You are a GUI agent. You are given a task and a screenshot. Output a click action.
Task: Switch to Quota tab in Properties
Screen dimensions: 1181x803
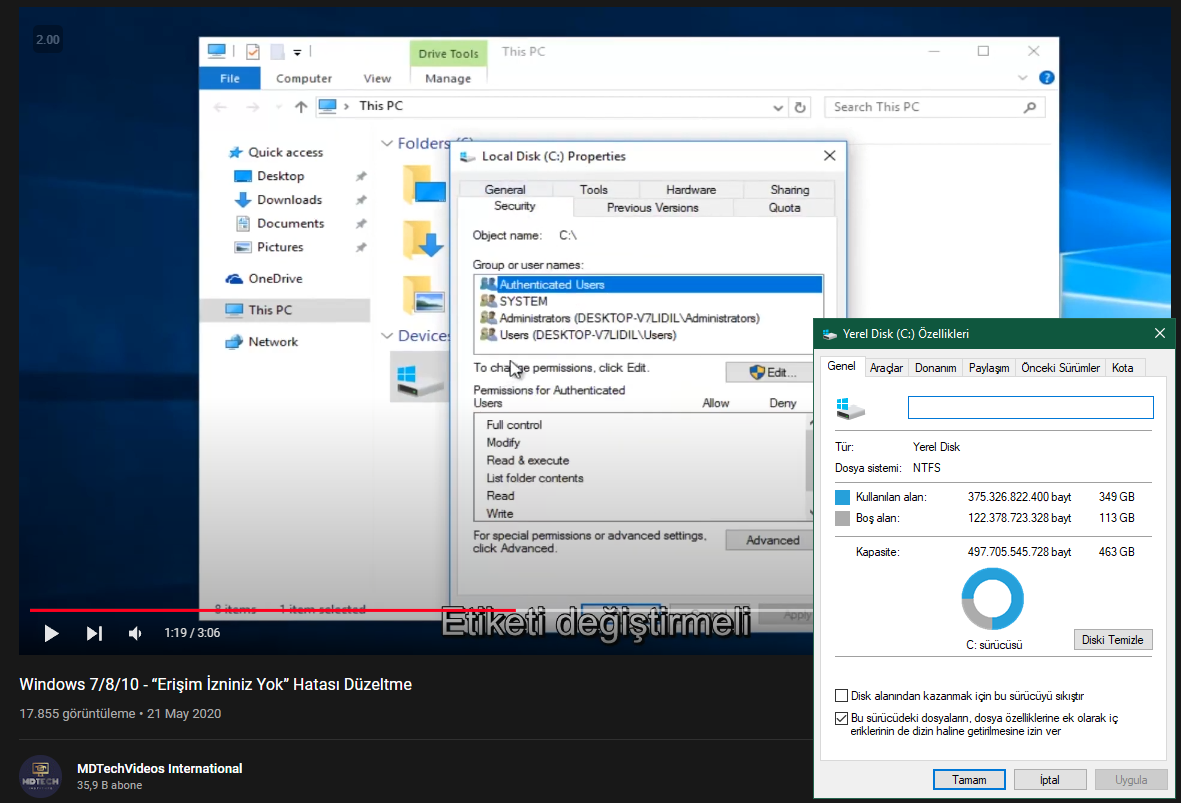pyautogui.click(x=784, y=208)
